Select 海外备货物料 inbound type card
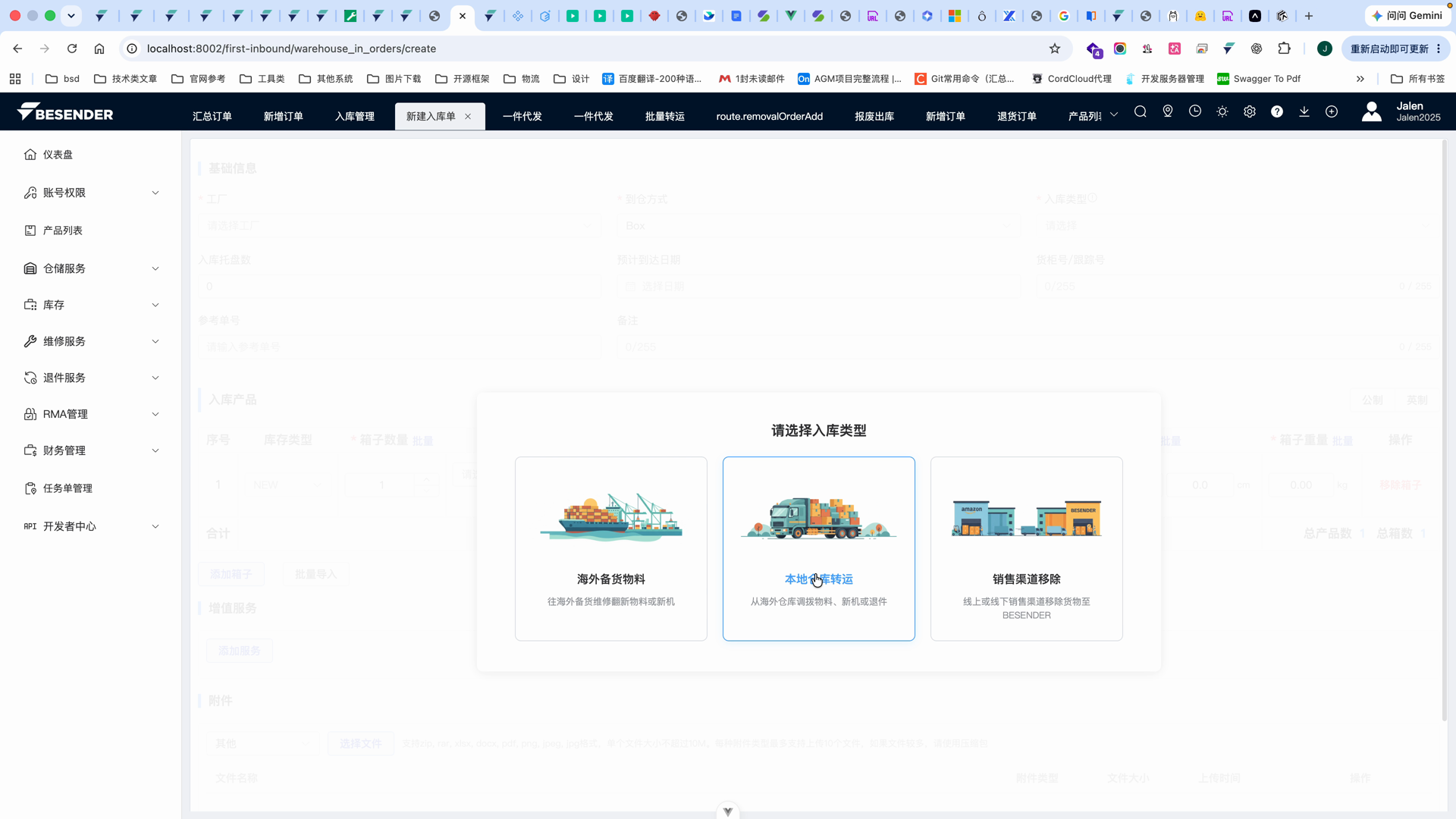 click(611, 548)
